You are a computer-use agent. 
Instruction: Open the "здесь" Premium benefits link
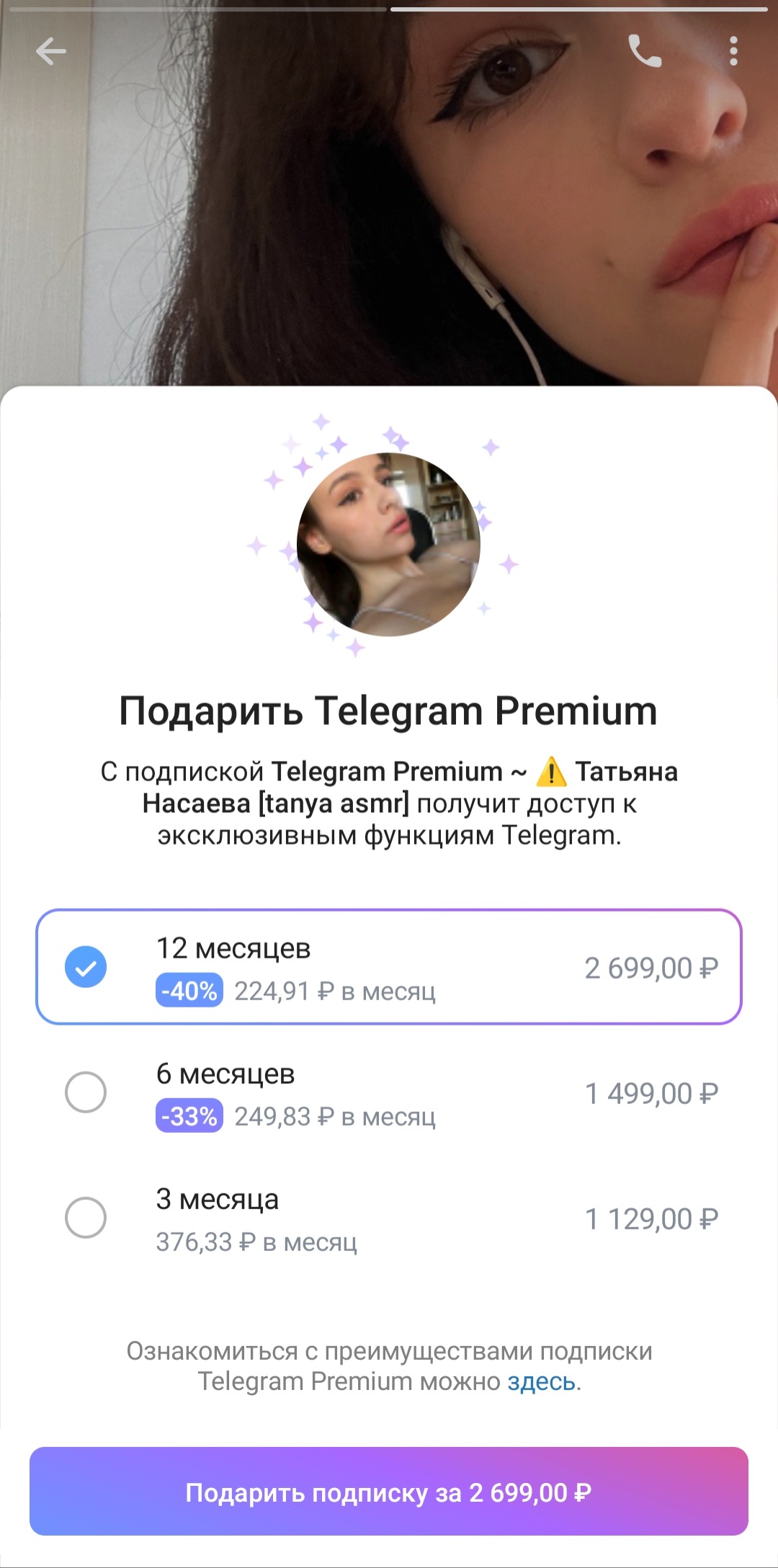click(542, 1381)
